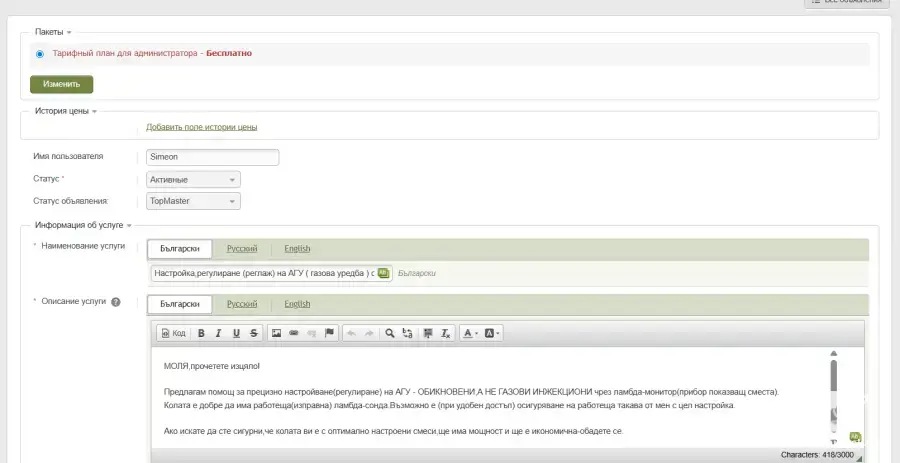
Task: Select English tab for service name
Action: click(x=297, y=248)
